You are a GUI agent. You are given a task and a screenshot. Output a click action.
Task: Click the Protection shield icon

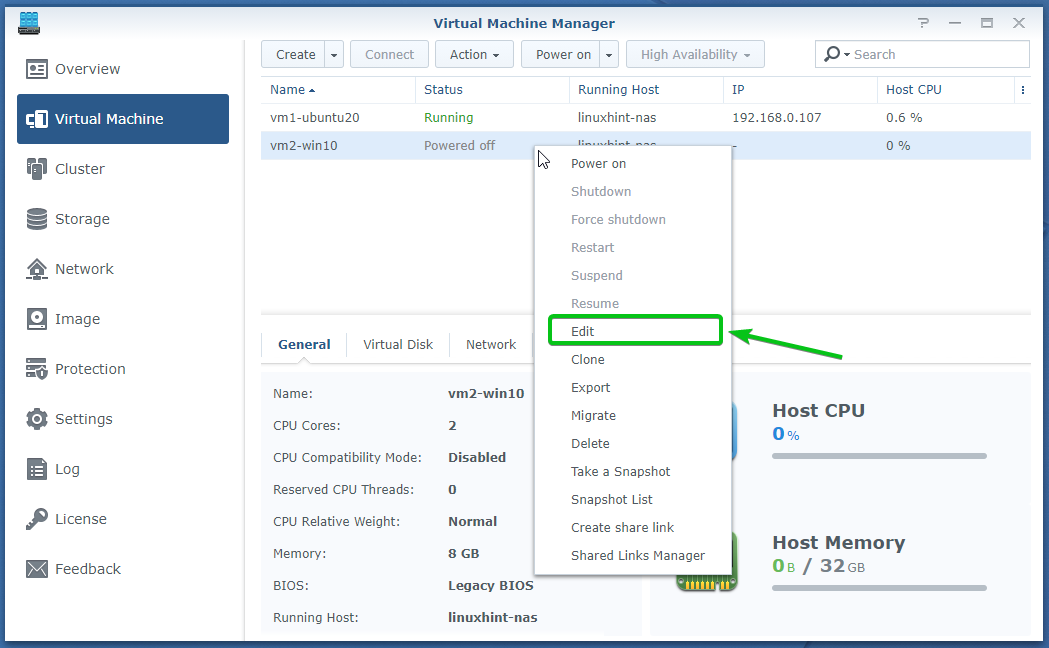[x=37, y=369]
